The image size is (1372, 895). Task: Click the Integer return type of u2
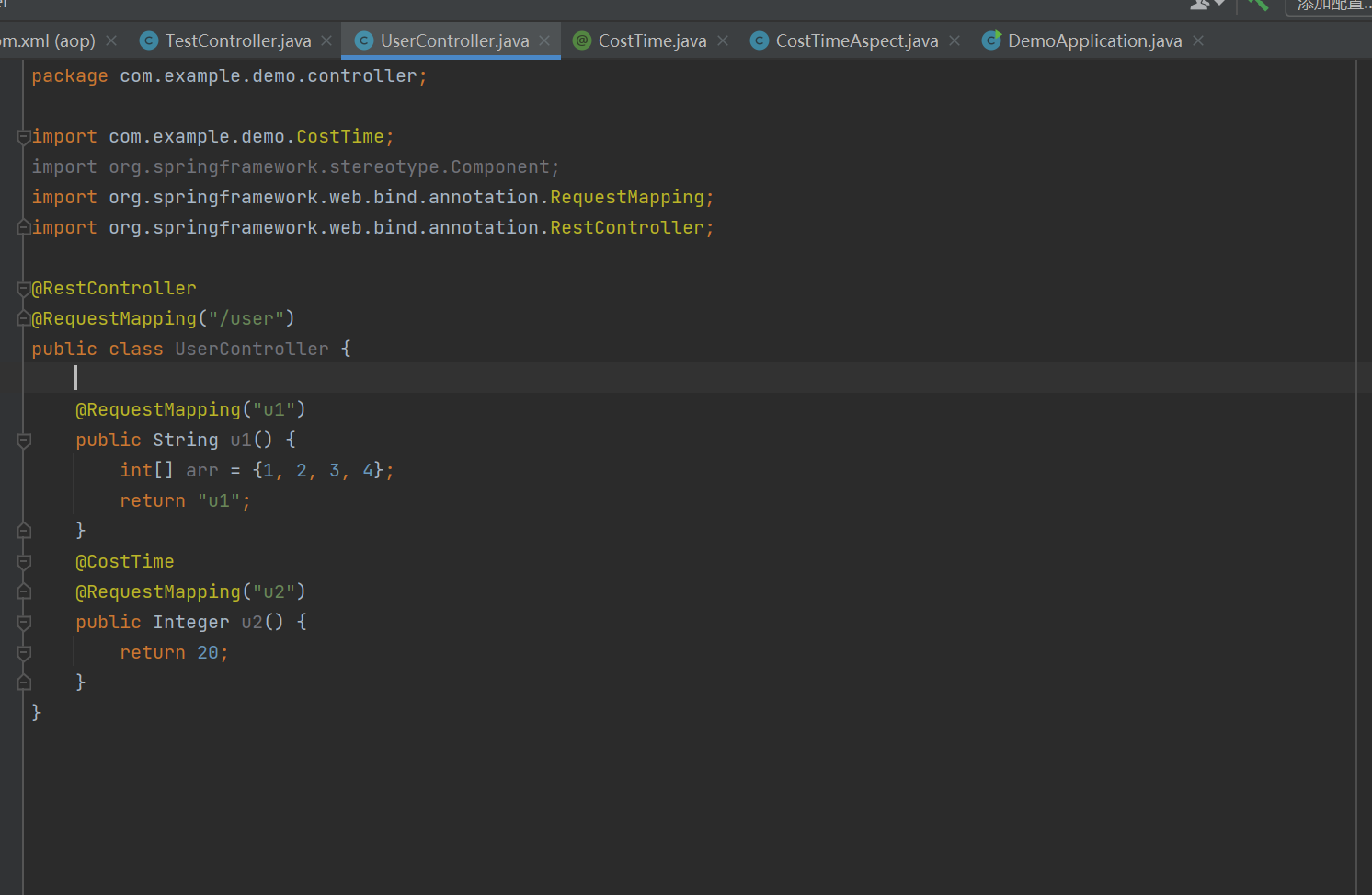[191, 623]
